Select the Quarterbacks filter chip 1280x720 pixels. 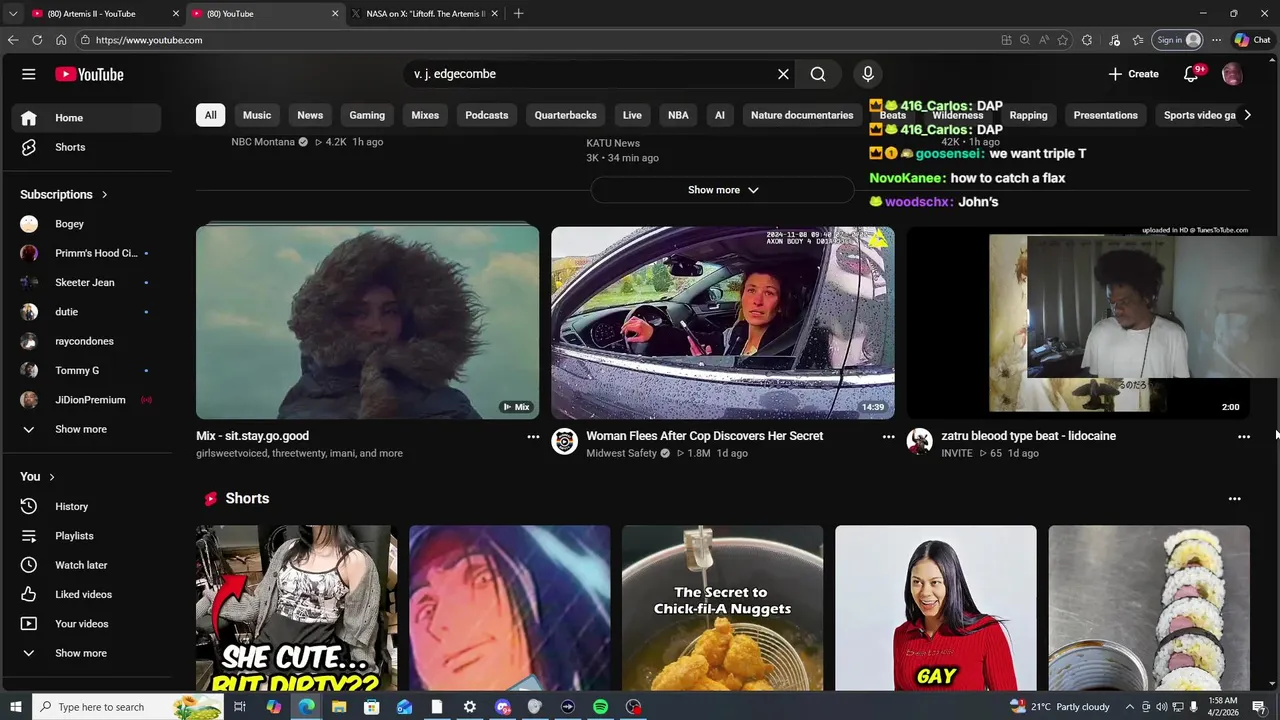[566, 115]
